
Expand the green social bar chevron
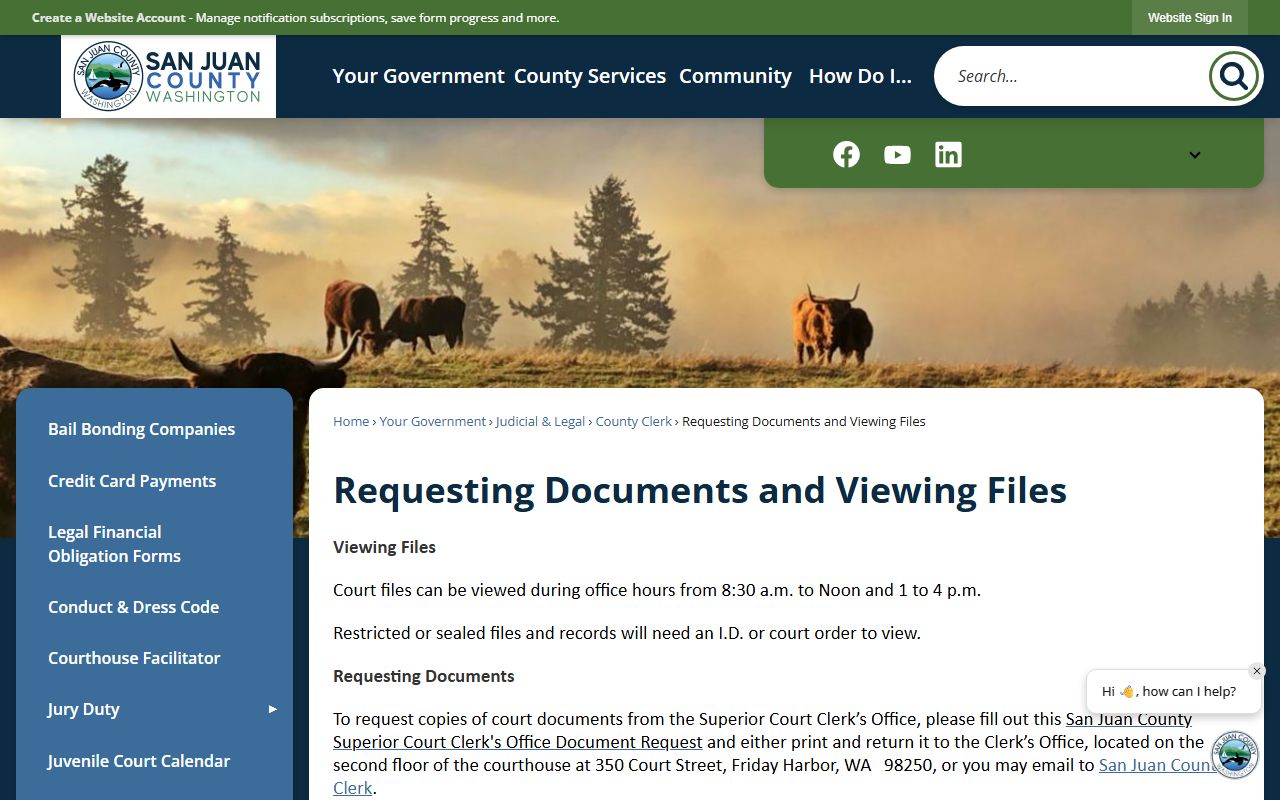[1194, 155]
